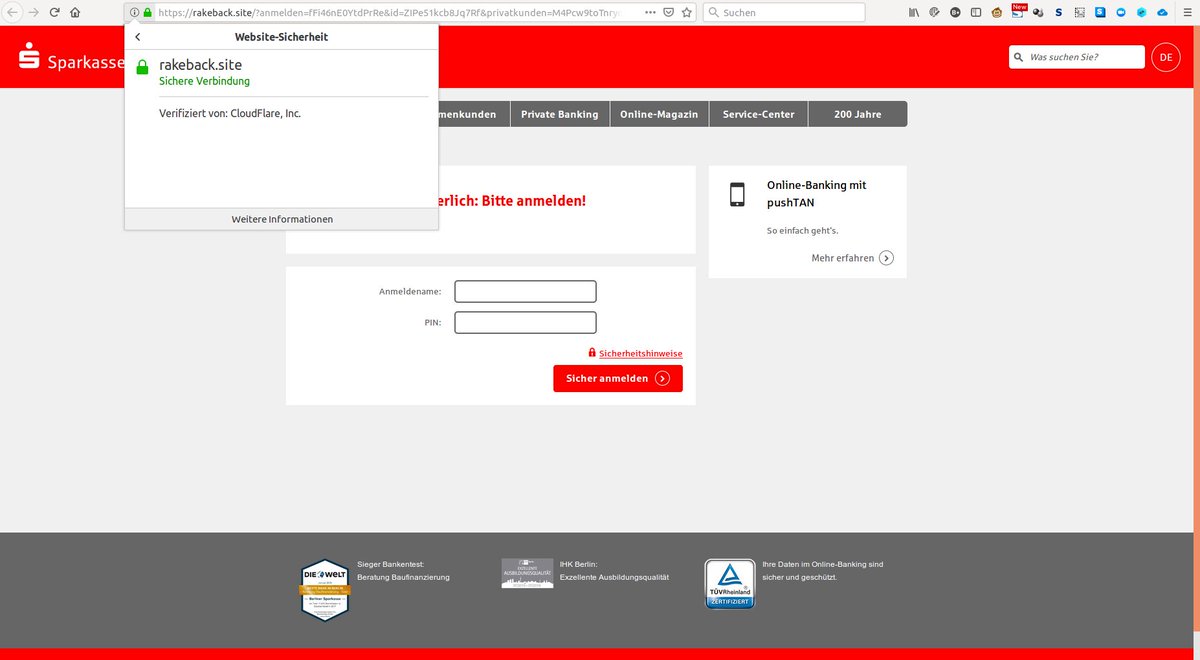
Task: Click the TÜV Rheinland certified badge
Action: tap(730, 584)
